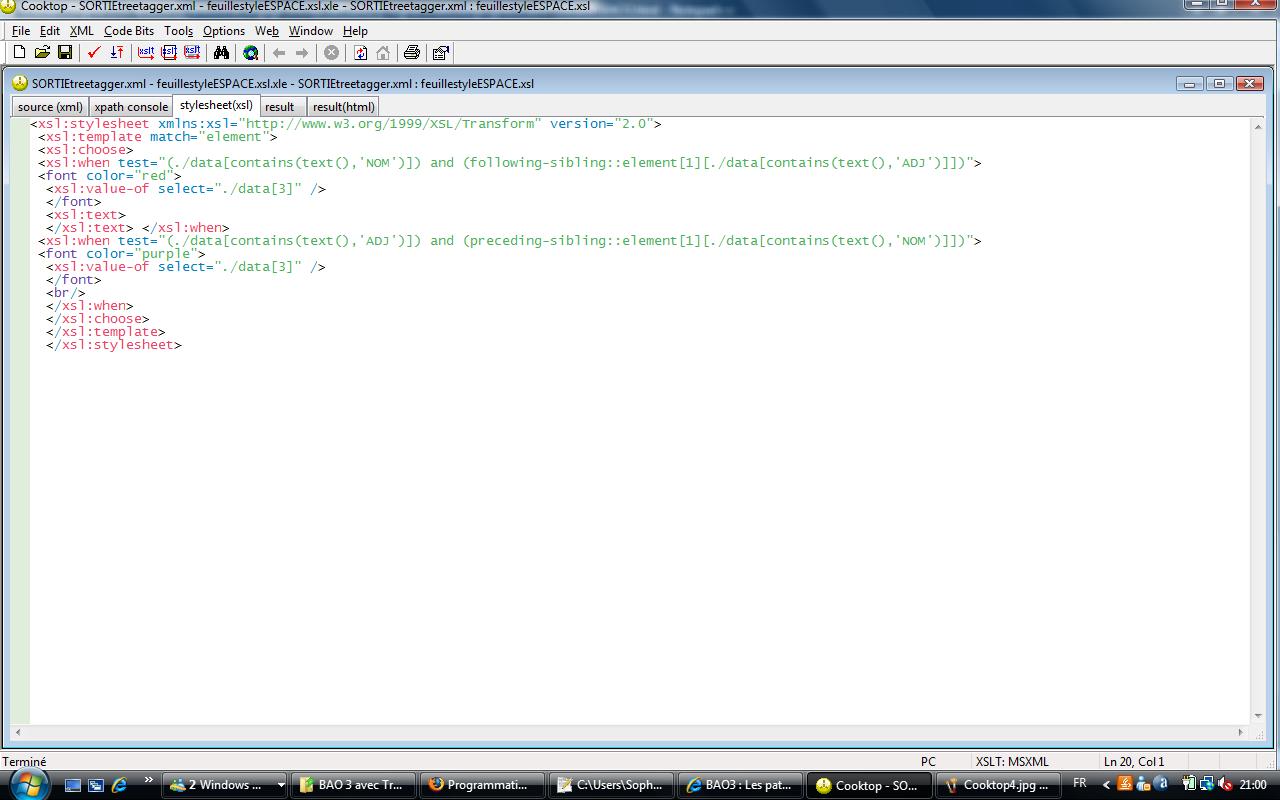Click the <br/> line in the stylesheet
This screenshot has height=800, width=1280.
[66, 293]
